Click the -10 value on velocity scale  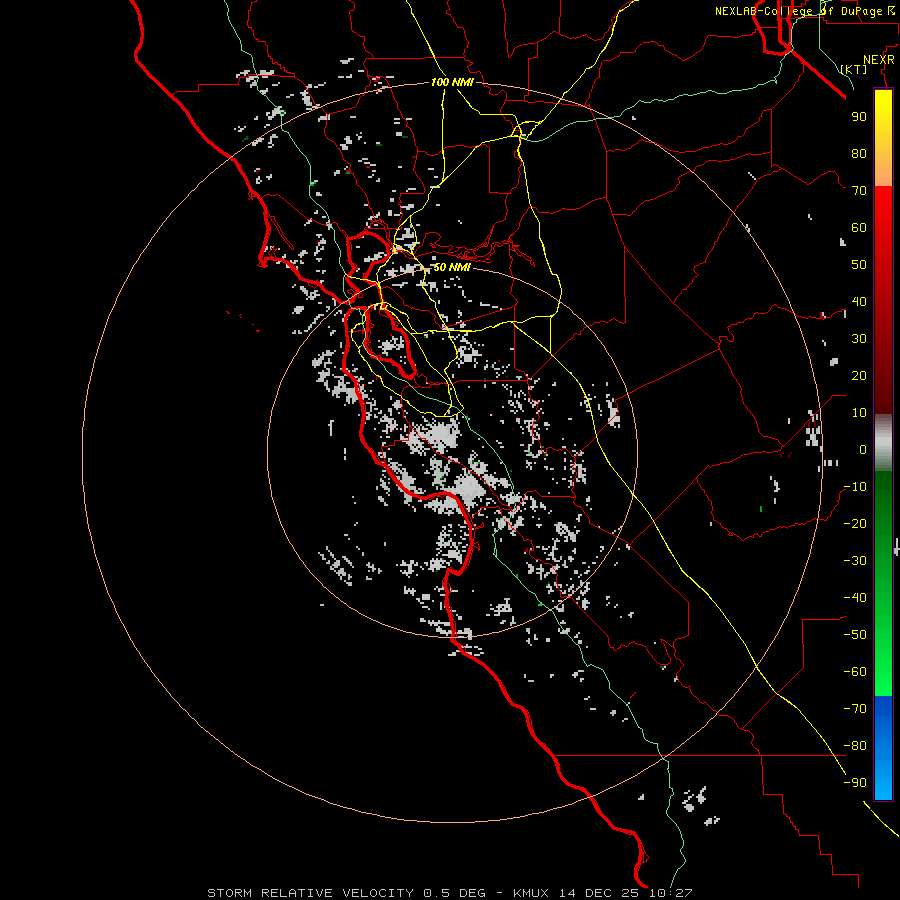[855, 487]
